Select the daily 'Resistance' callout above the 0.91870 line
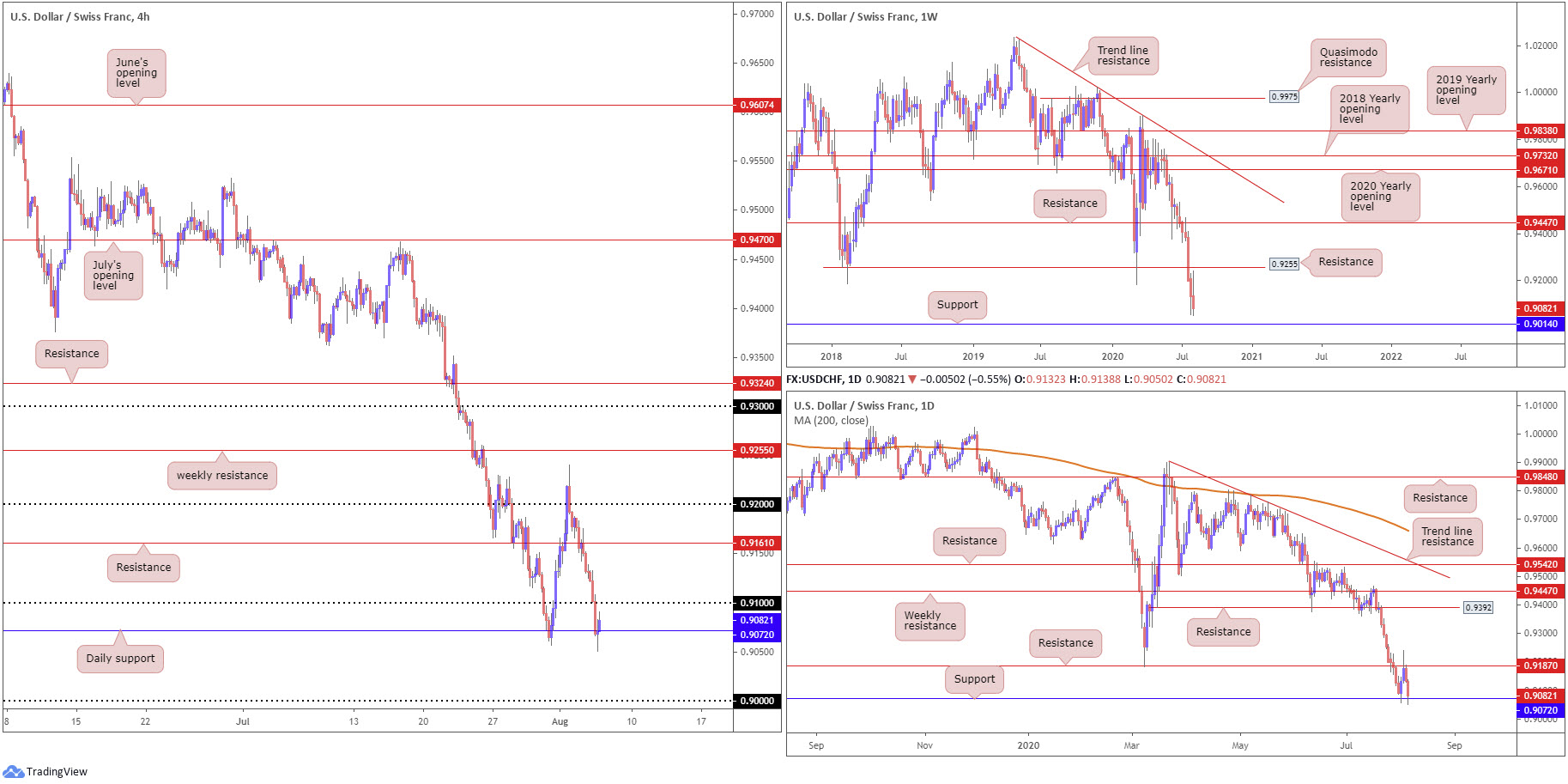The width and height of the screenshot is (1568, 784). tap(1065, 643)
